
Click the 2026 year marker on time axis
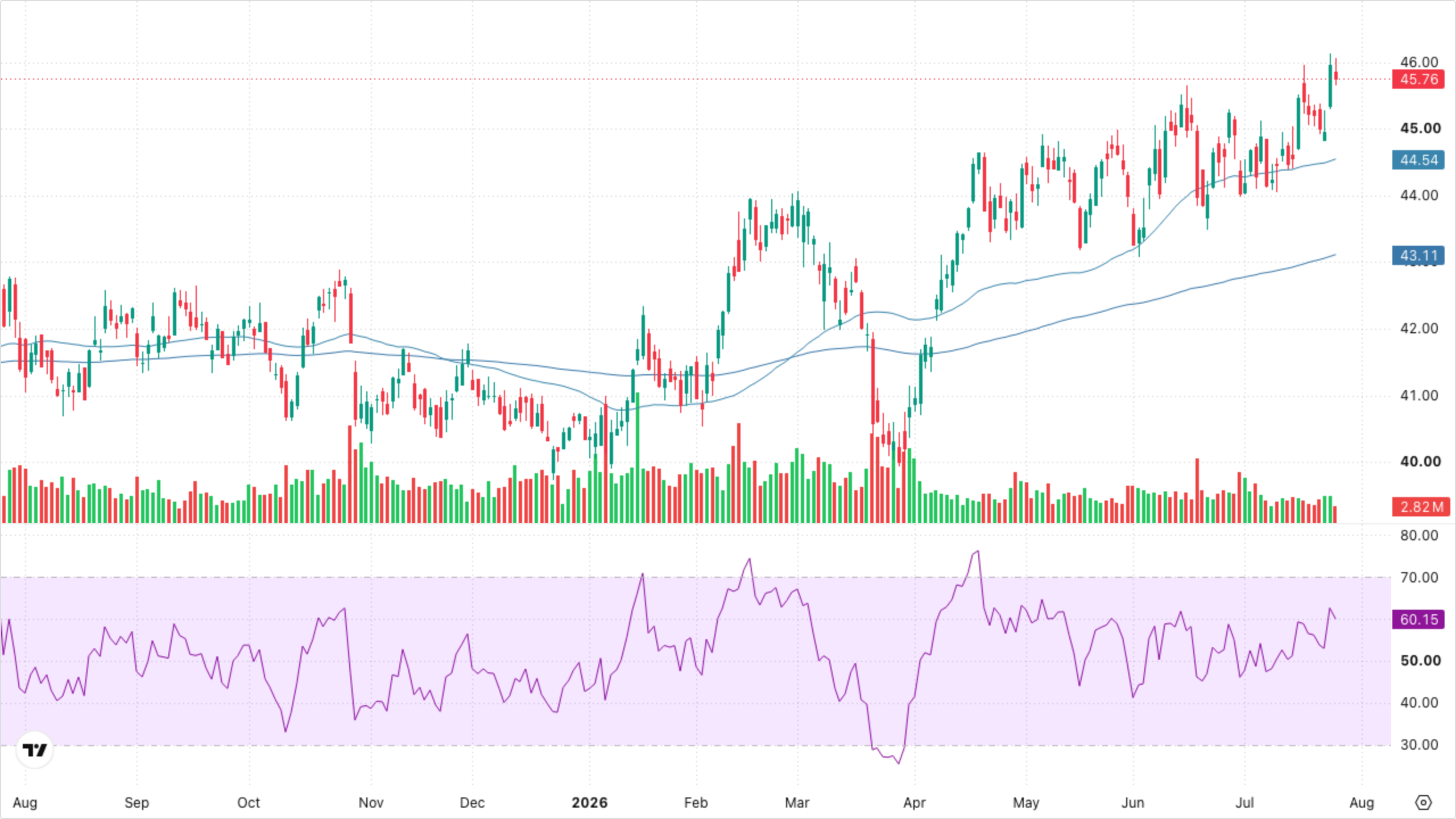[589, 803]
